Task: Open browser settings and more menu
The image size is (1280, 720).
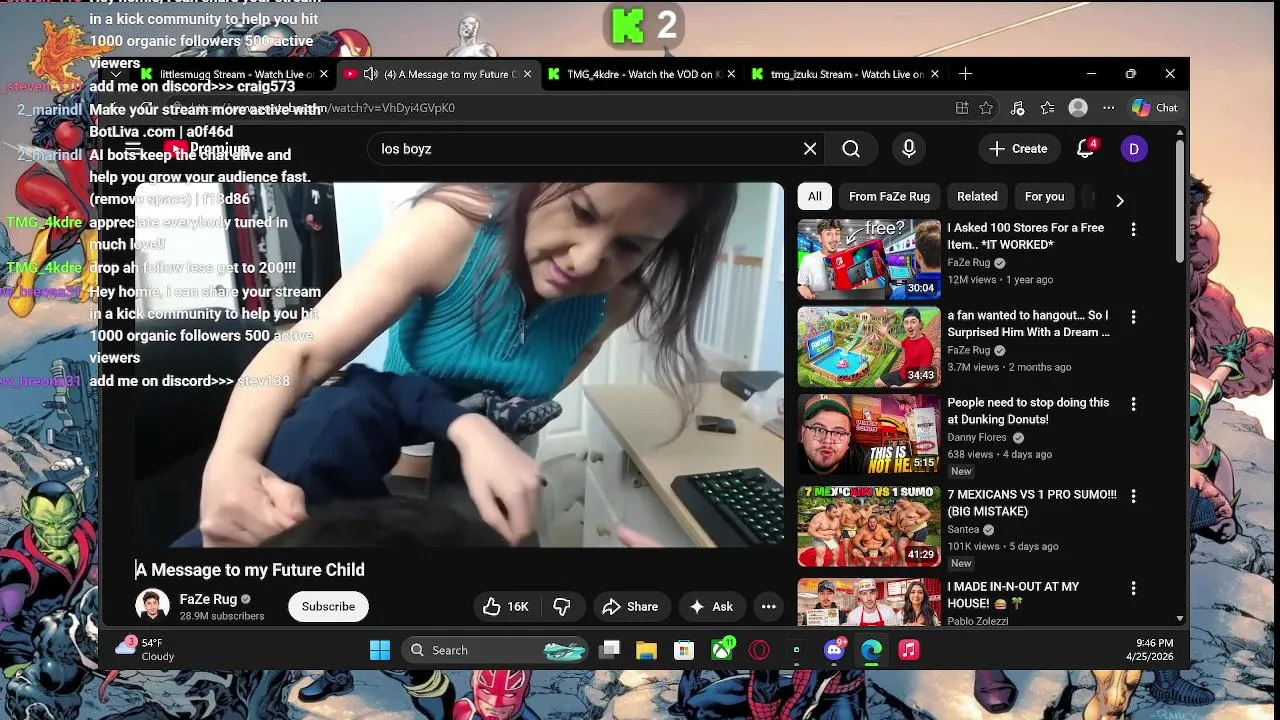Action: tap(1108, 108)
